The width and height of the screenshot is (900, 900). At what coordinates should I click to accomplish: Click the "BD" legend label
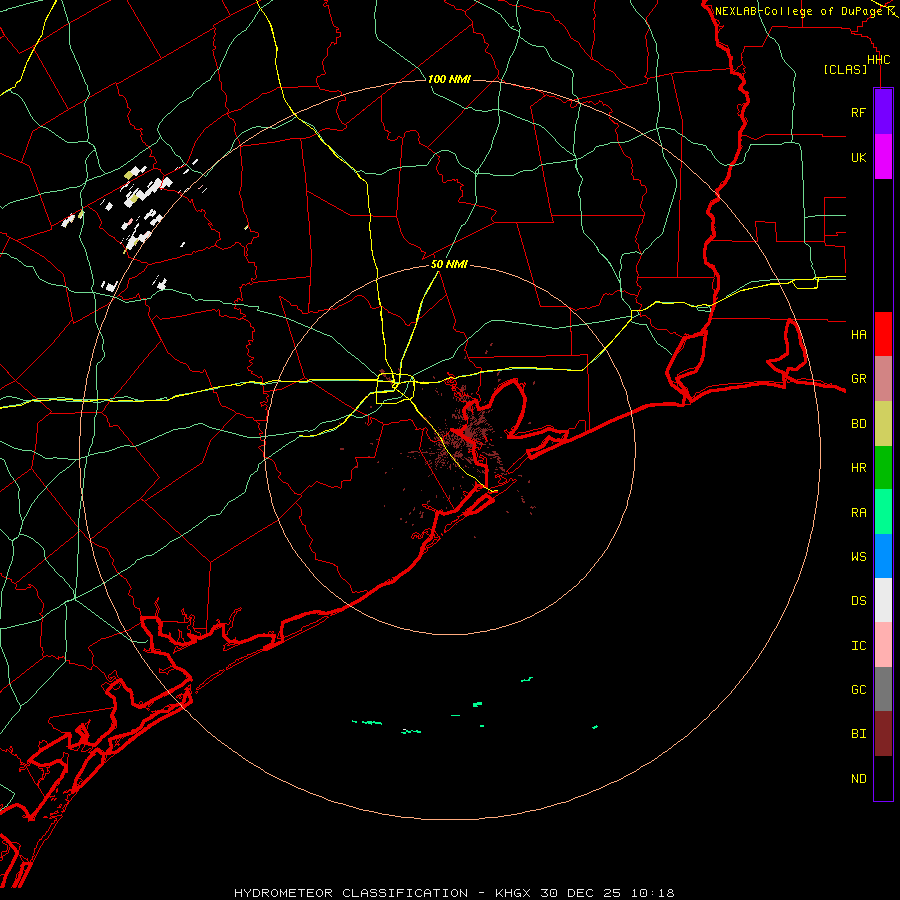point(858,424)
